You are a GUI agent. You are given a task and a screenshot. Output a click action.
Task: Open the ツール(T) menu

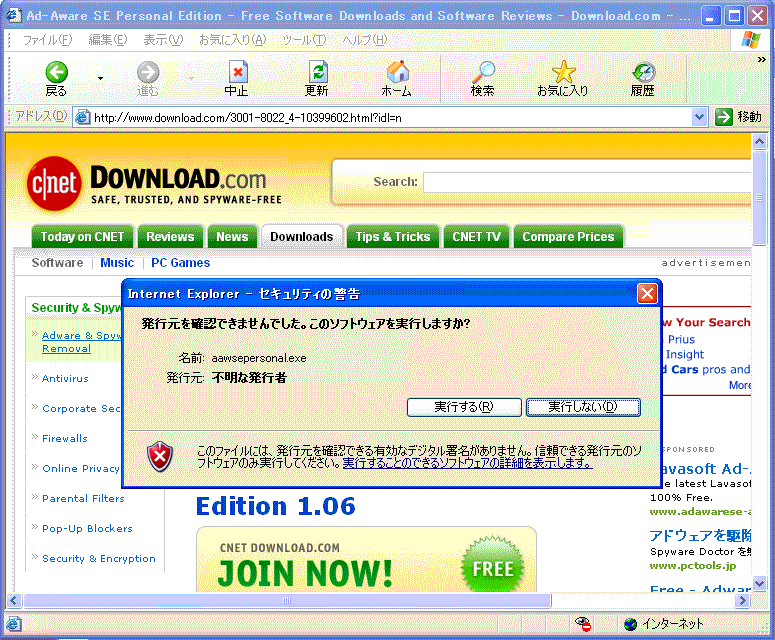(304, 40)
